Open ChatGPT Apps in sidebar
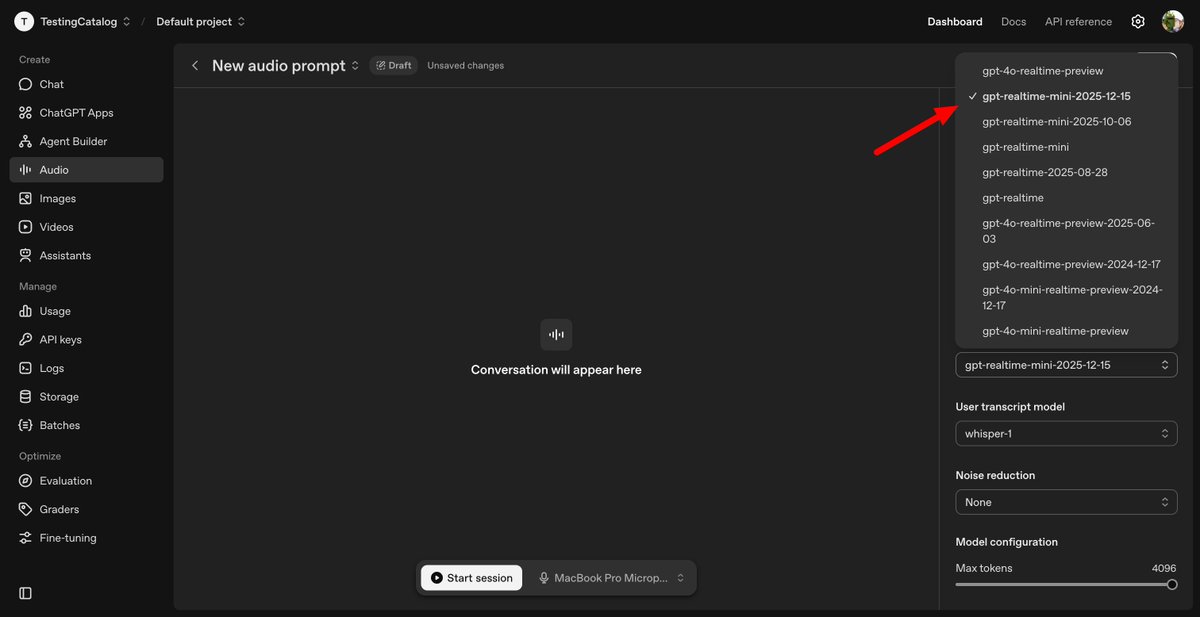 [x=86, y=113]
